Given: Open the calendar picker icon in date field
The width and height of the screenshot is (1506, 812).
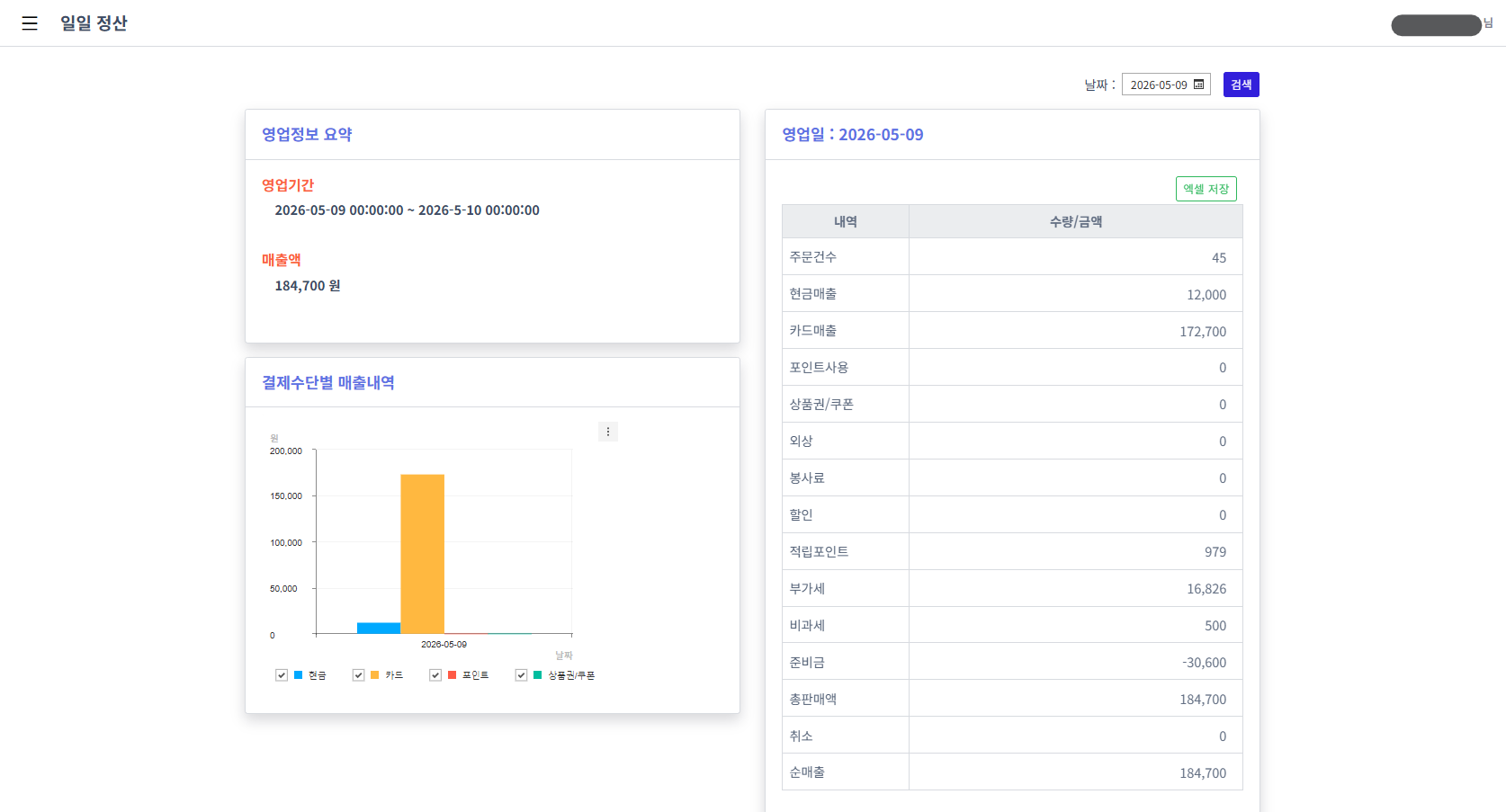Looking at the screenshot, I should 1198,85.
